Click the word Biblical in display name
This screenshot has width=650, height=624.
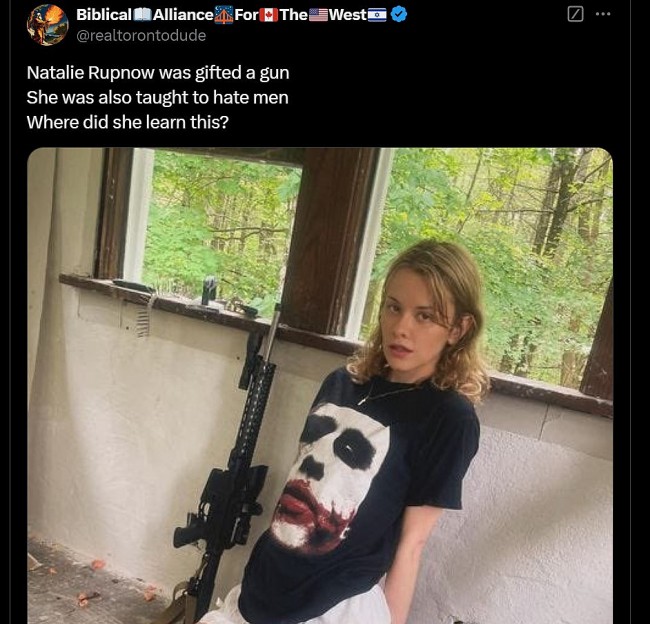point(104,15)
